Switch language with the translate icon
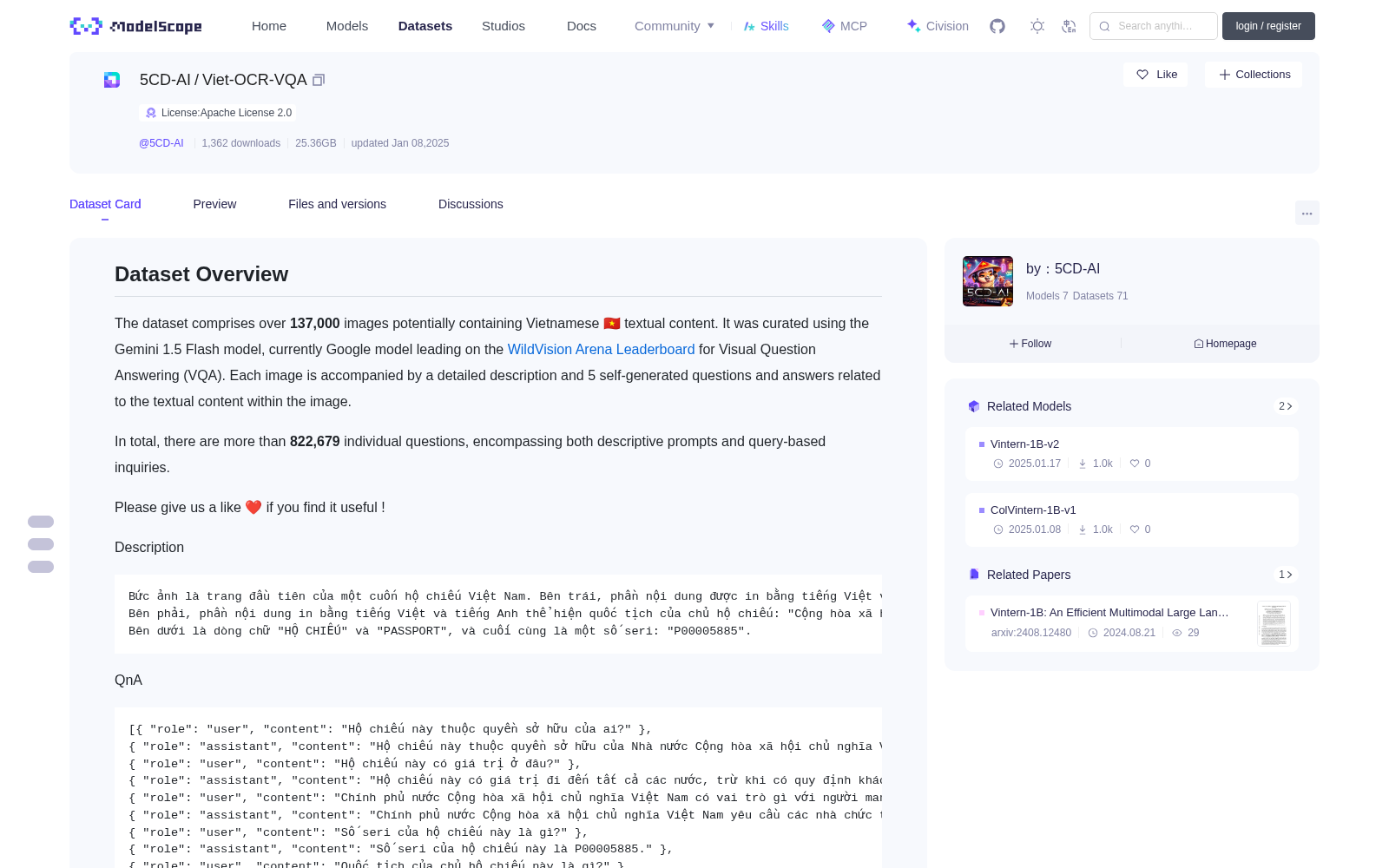 tap(1070, 26)
